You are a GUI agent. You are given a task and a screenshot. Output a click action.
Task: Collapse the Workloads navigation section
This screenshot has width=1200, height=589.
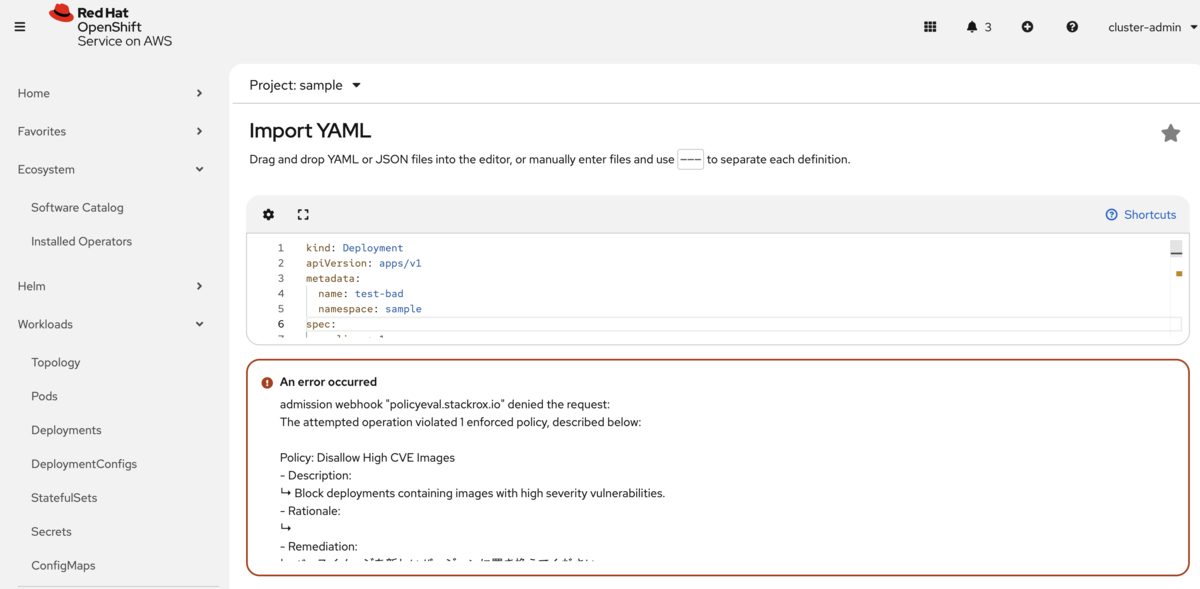pos(110,324)
